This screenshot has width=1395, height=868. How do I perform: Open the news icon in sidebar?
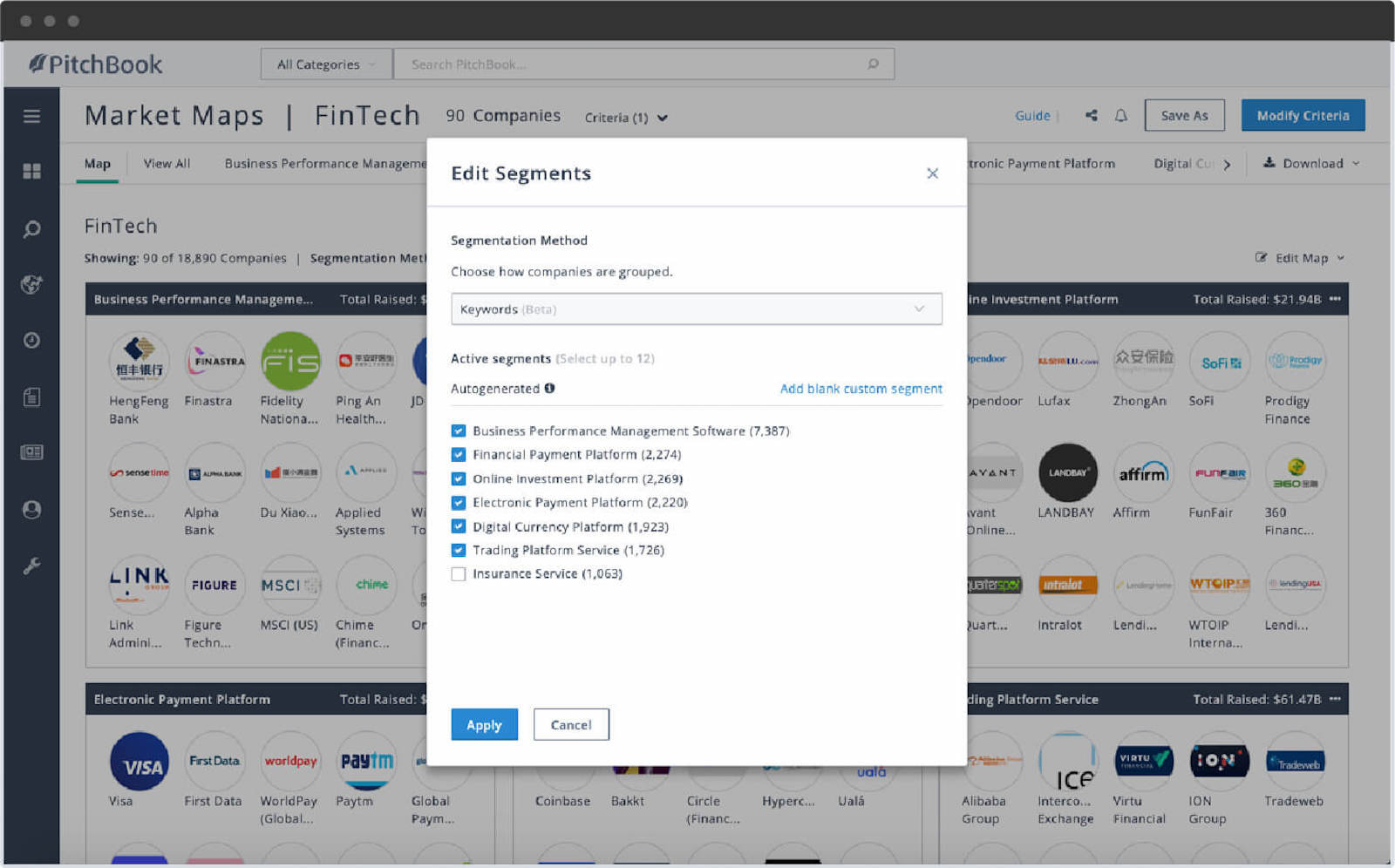[x=31, y=452]
